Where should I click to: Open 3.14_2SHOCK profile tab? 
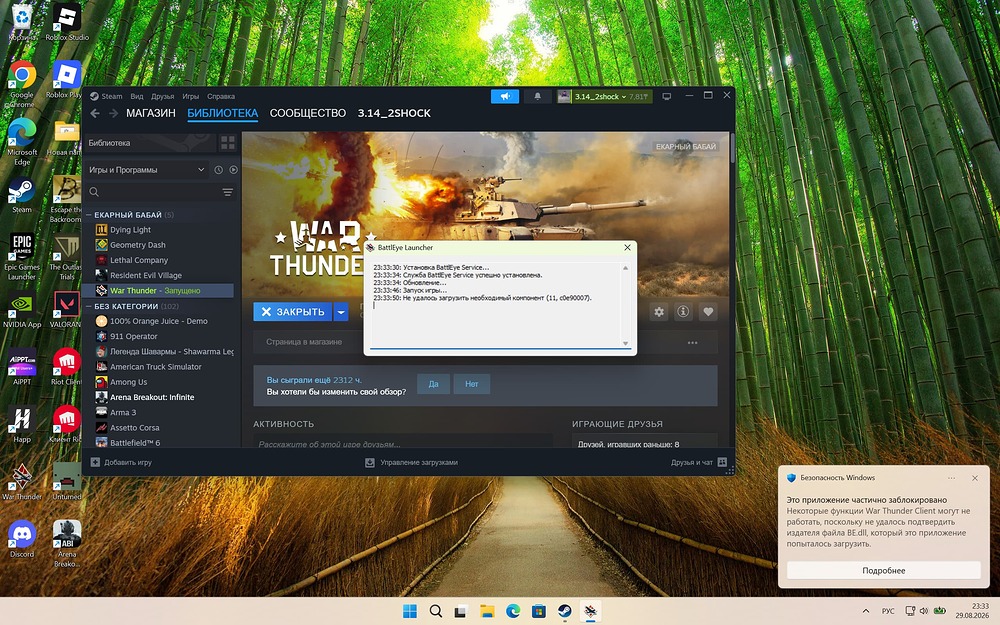click(x=394, y=113)
